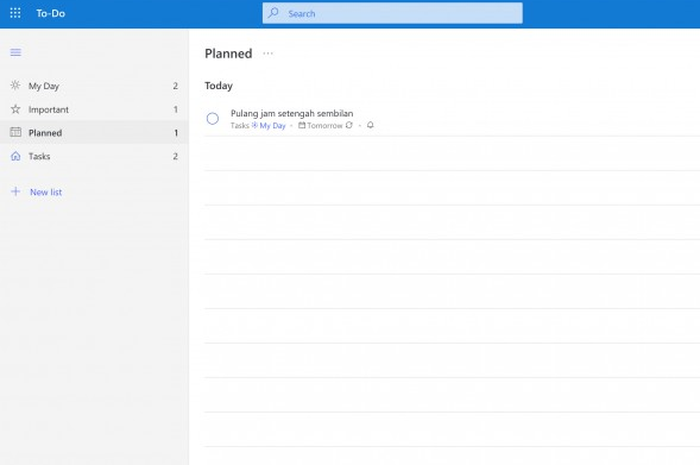
Task: Open the My Day list
Action: [x=94, y=86]
